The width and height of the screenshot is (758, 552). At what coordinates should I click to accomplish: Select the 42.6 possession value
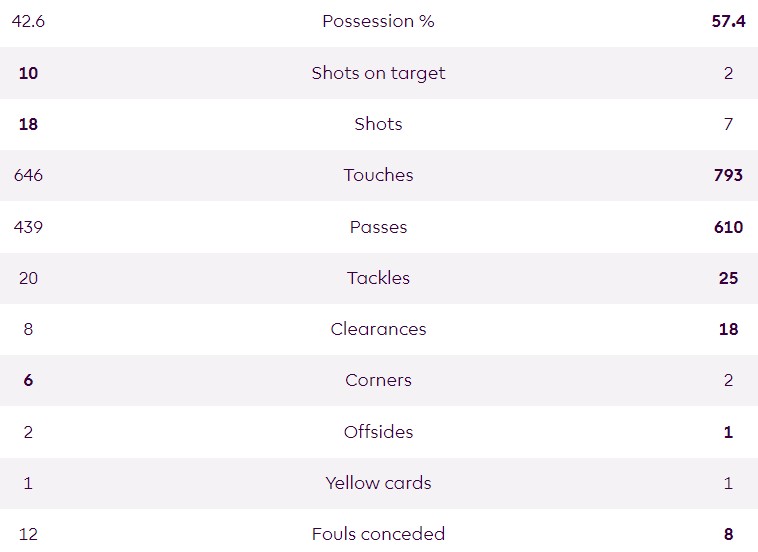click(x=28, y=21)
